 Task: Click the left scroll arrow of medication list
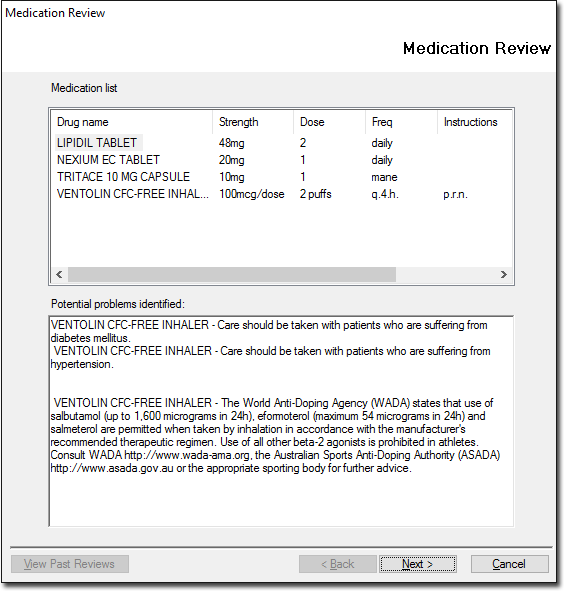coord(59,274)
